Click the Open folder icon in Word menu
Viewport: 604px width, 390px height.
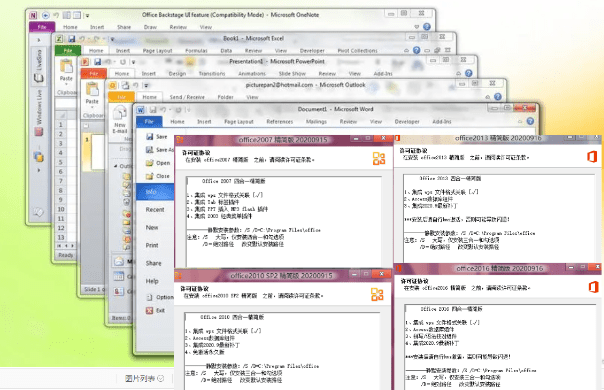(149, 163)
